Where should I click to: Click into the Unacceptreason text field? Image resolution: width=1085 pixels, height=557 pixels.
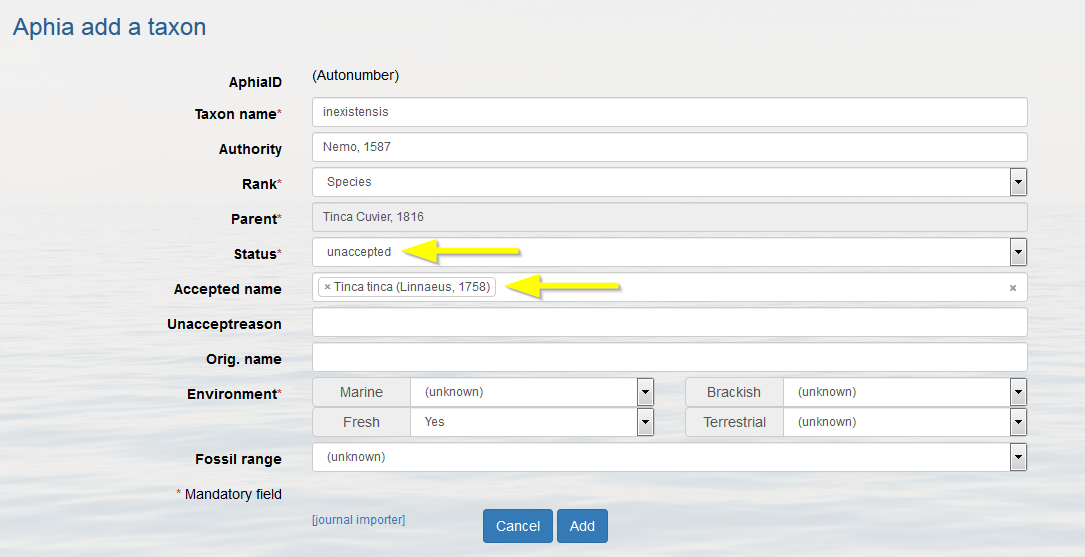click(669, 322)
